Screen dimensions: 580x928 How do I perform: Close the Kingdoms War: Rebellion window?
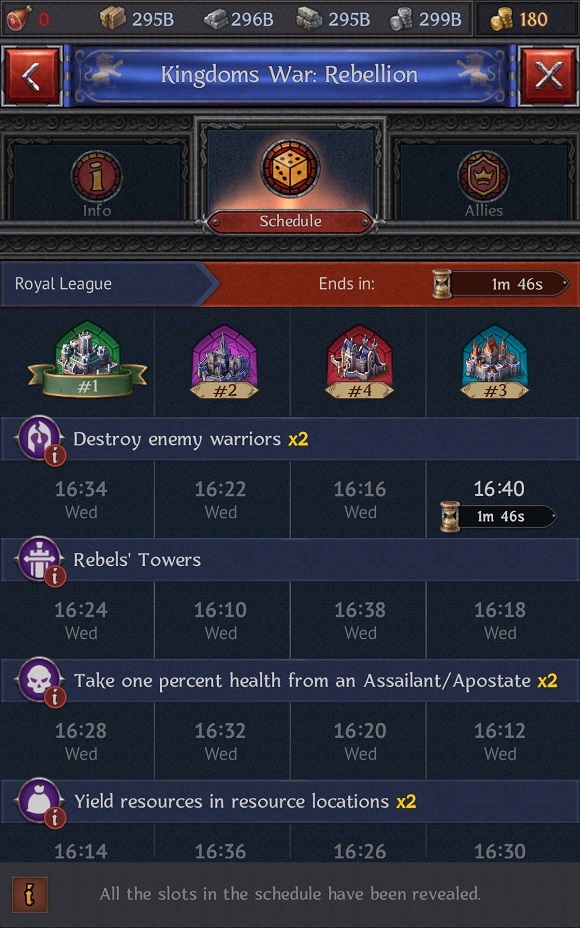click(548, 76)
